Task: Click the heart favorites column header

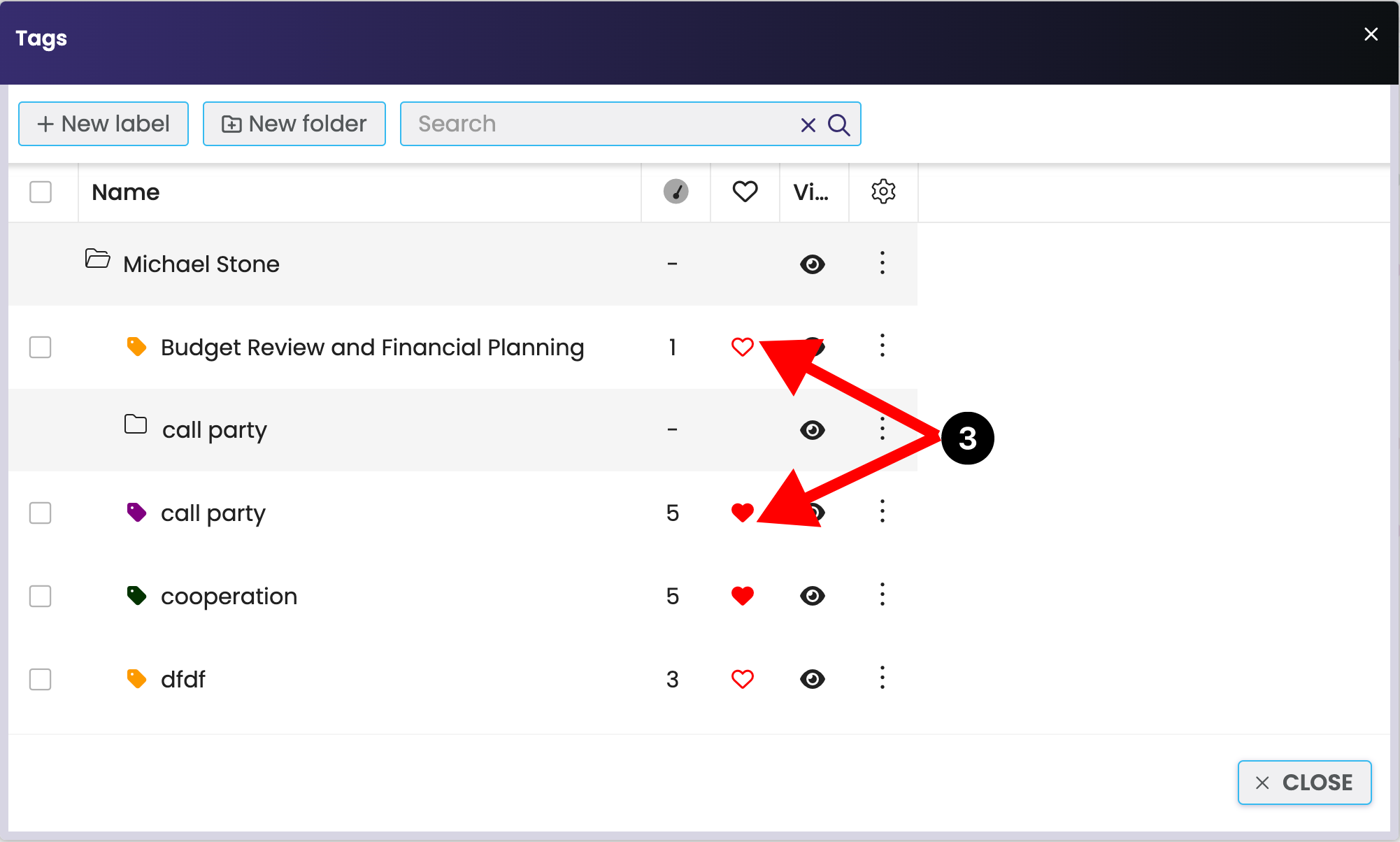Action: pos(745,192)
